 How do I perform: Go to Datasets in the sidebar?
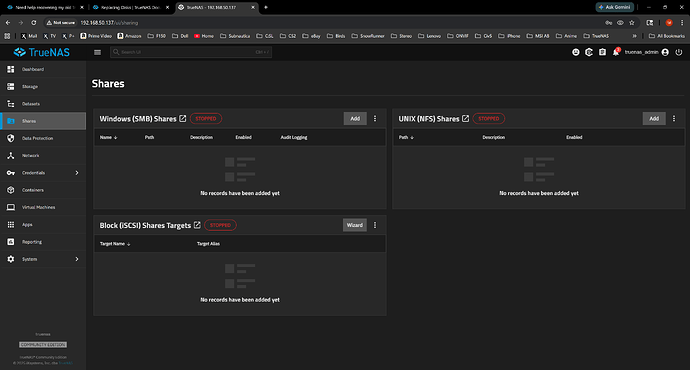(43, 104)
